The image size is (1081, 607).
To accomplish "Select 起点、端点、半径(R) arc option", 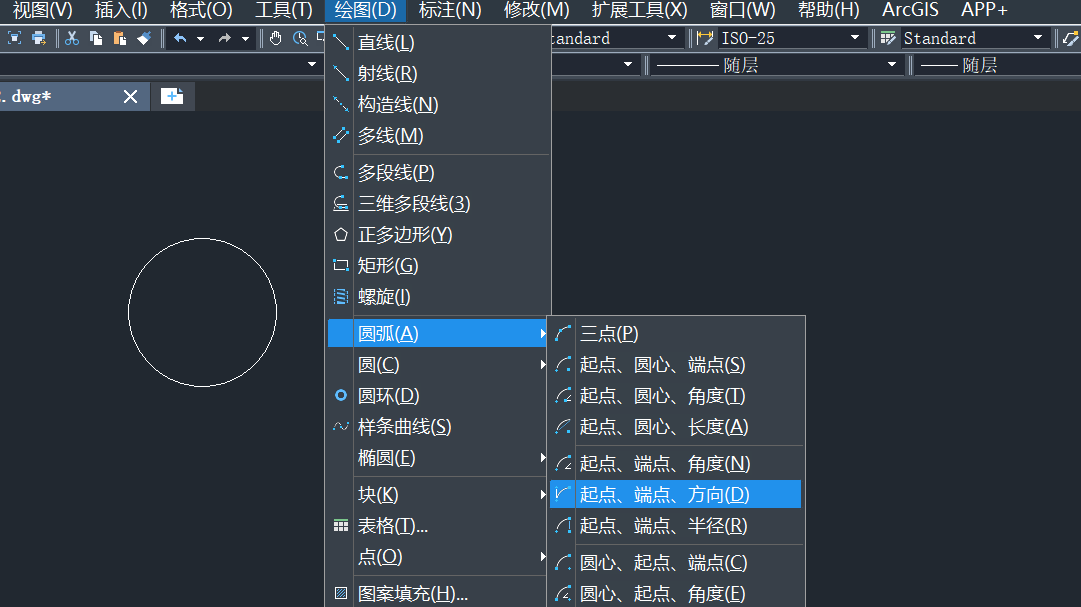I will (676, 526).
